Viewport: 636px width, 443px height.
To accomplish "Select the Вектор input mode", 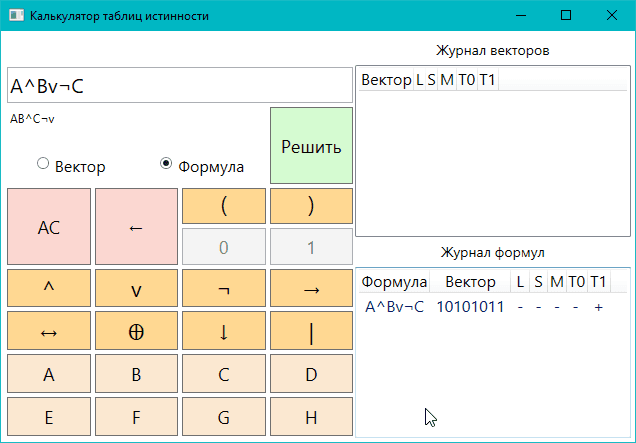I will click(43, 164).
